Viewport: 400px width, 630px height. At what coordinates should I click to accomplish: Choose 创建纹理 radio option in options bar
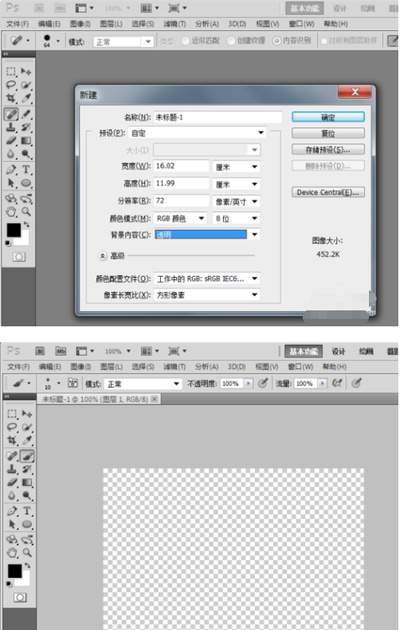247,41
